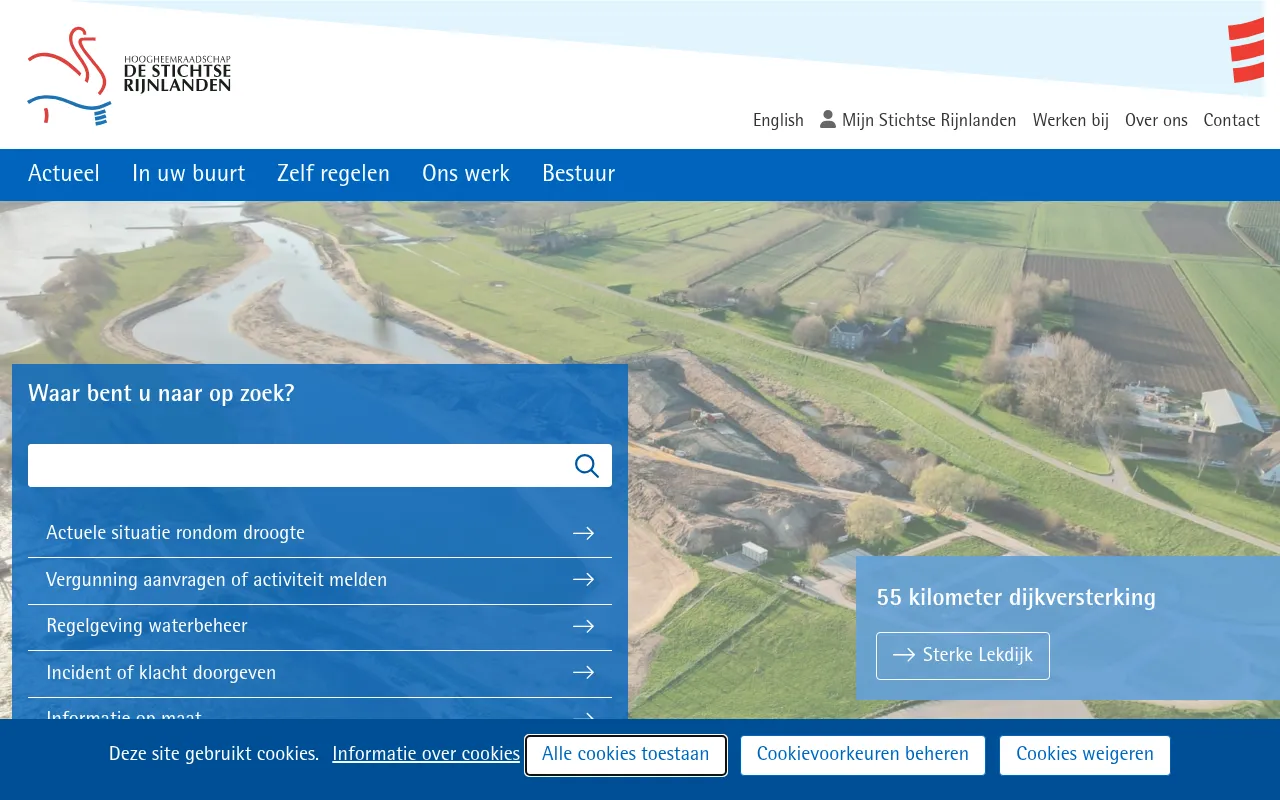This screenshot has width=1280, height=800.
Task: Open the Mijn Stichtse Rijnlanden text link
Action: pyautogui.click(x=929, y=120)
